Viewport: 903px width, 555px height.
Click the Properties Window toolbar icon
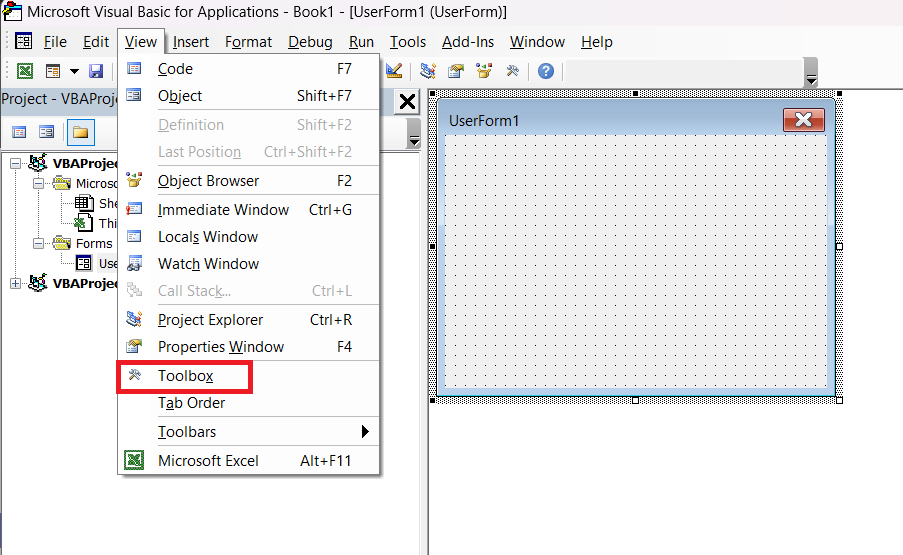pyautogui.click(x=456, y=71)
